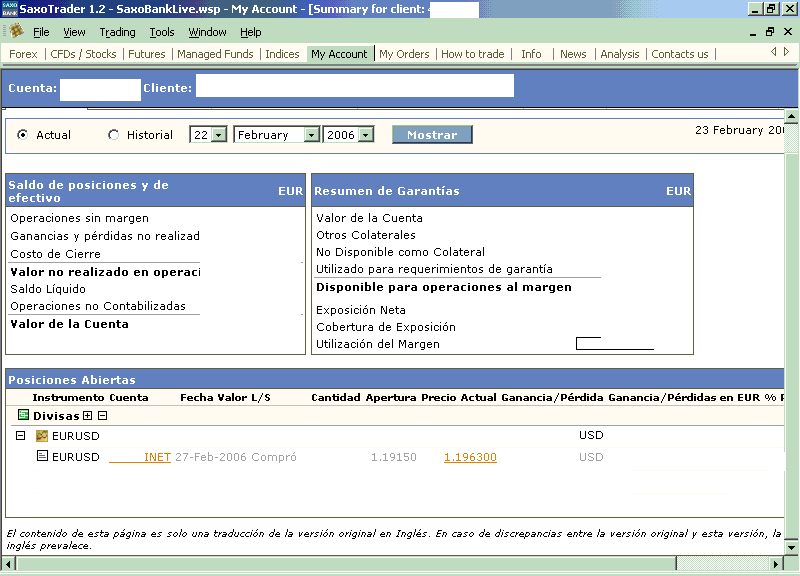Select the Historial radio button
Image resolution: width=800 pixels, height=576 pixels.
click(113, 135)
